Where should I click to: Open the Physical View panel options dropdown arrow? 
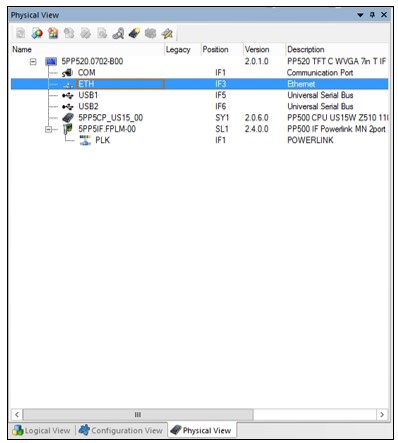point(360,15)
